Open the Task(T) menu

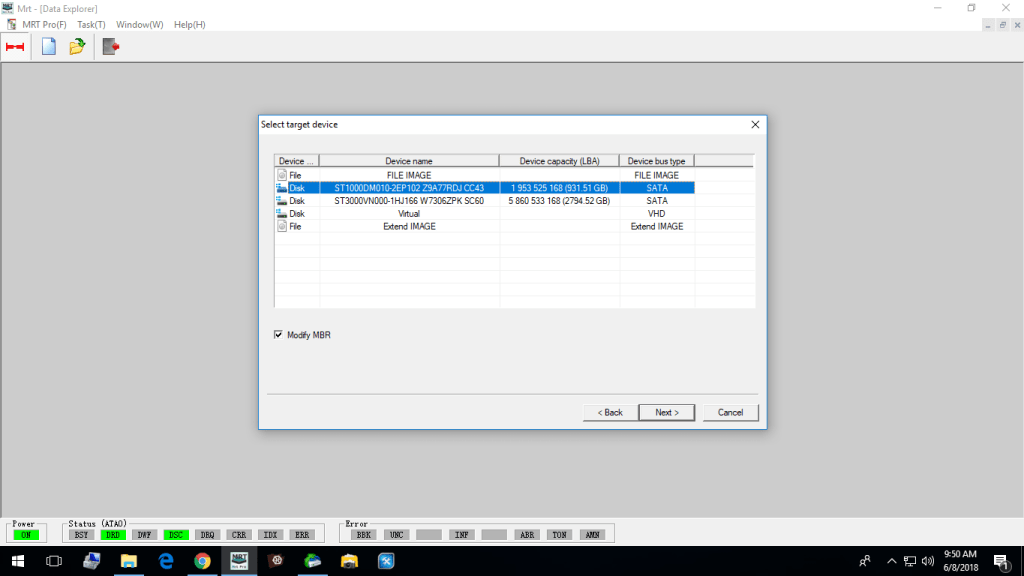tap(91, 24)
